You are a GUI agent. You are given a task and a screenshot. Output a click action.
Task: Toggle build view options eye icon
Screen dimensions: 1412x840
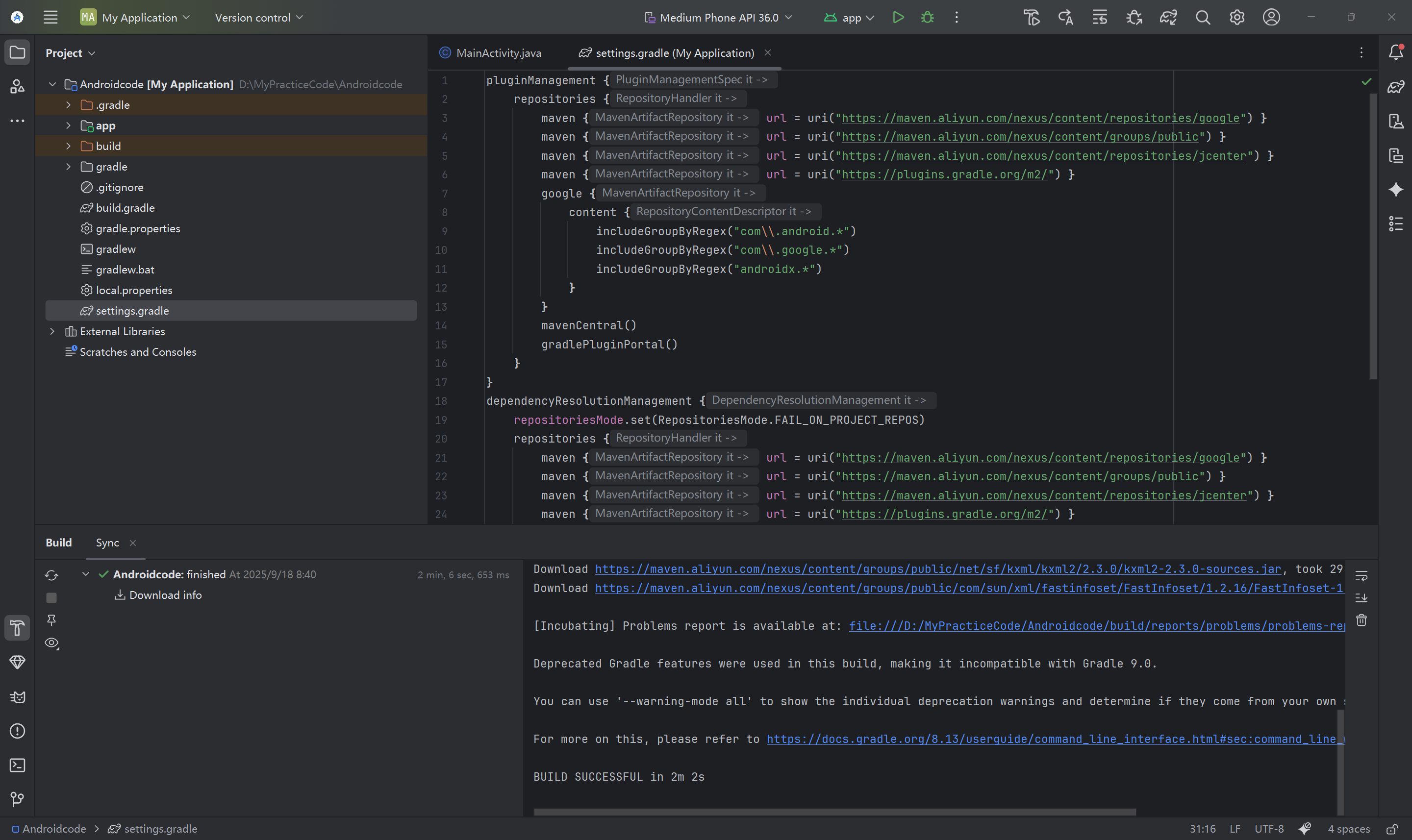(x=51, y=643)
